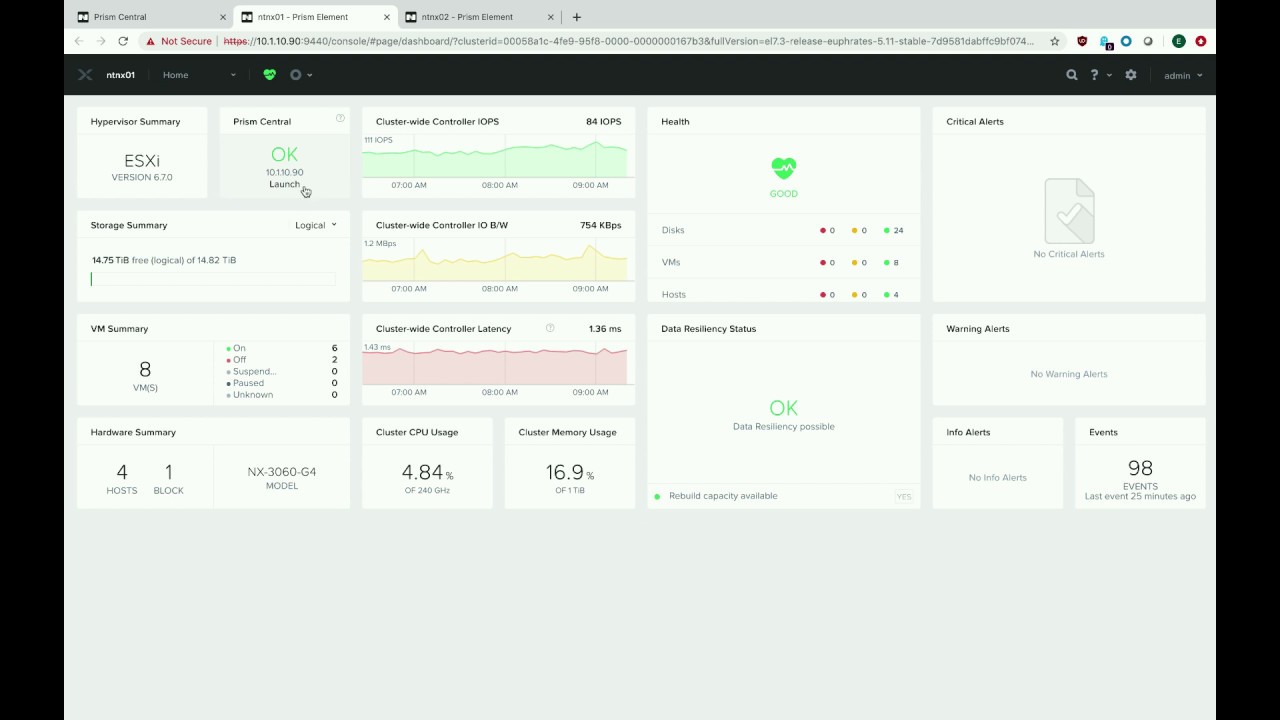The height and width of the screenshot is (720, 1280).
Task: Click the green hosts count 4
Action: point(894,295)
